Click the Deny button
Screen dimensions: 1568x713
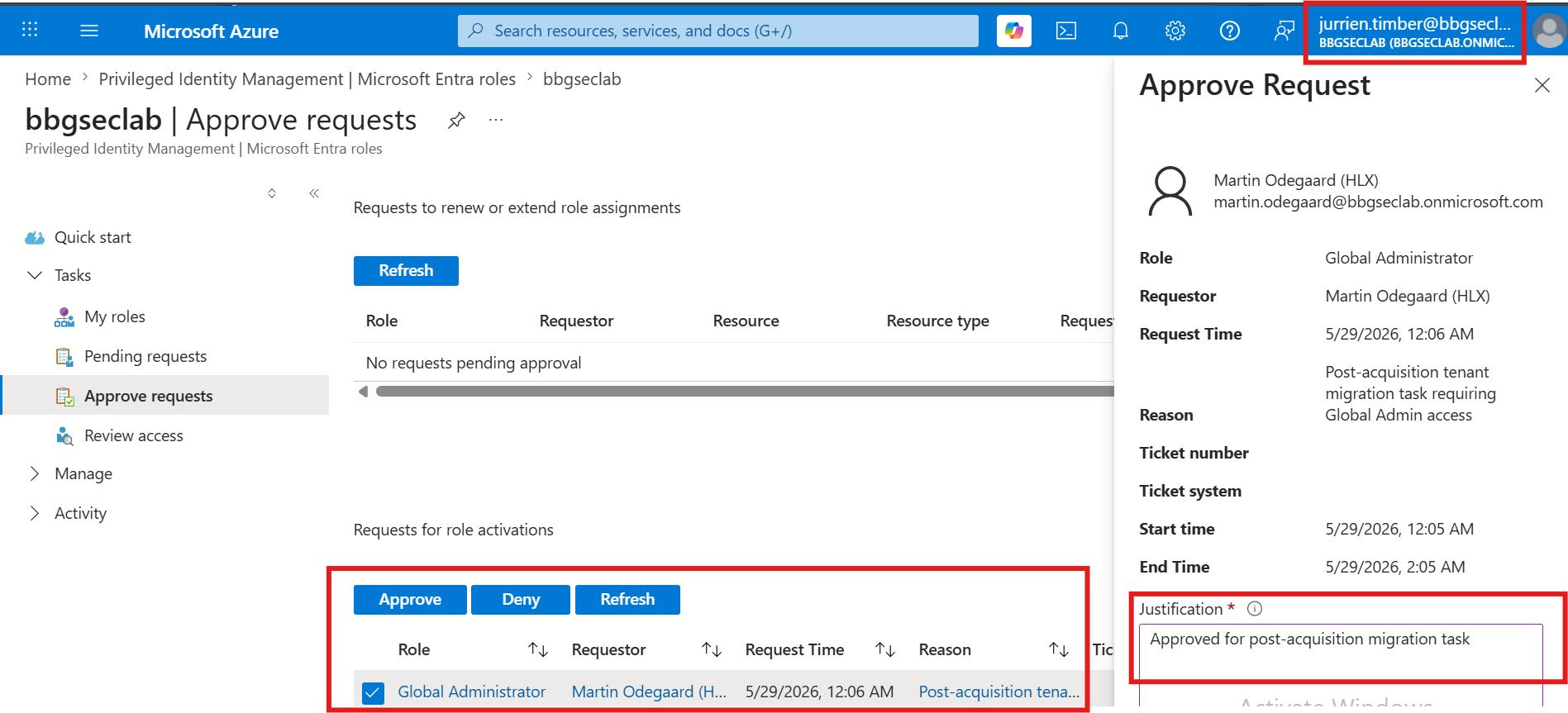pos(521,600)
